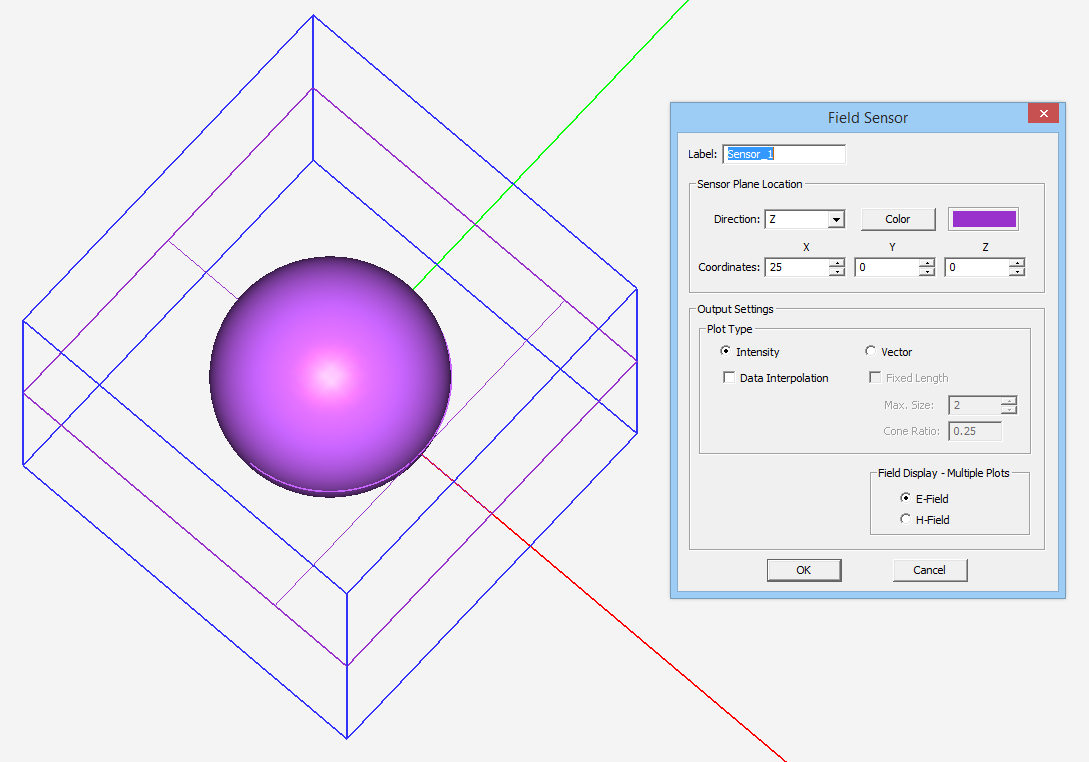Select the Vector plot type
Viewport: 1089px width, 762px height.
click(871, 352)
